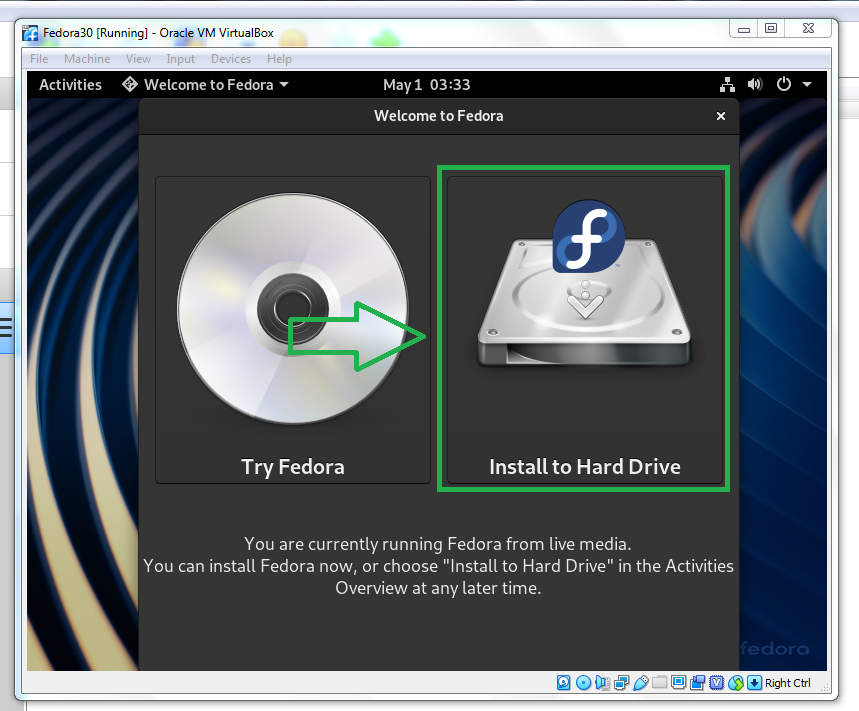This screenshot has width=859, height=711.
Task: Expand the Welcome to Fedora app menu
Action: tap(205, 84)
